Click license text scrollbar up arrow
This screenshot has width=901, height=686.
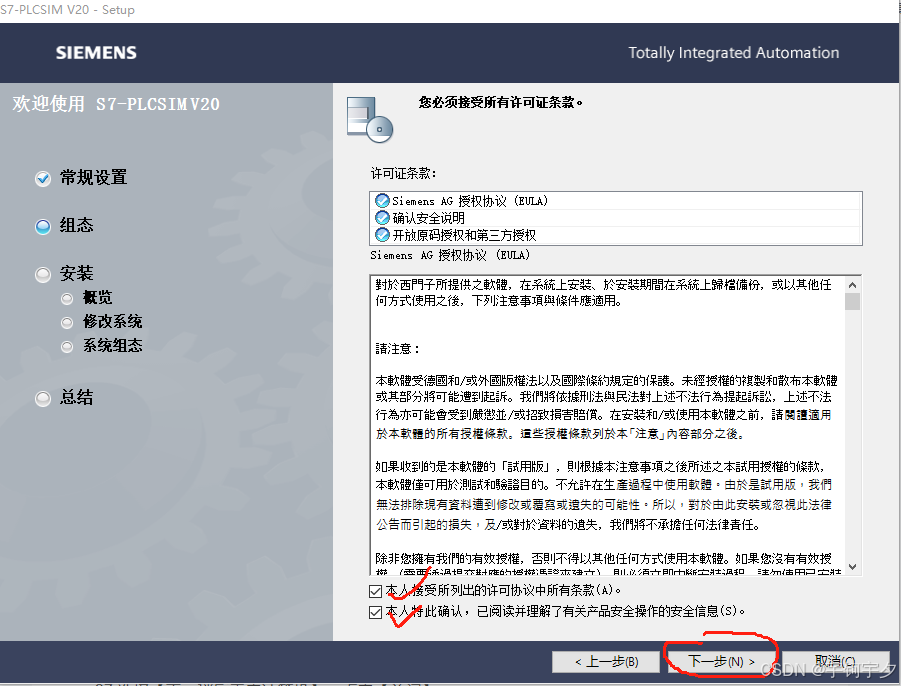tap(853, 284)
